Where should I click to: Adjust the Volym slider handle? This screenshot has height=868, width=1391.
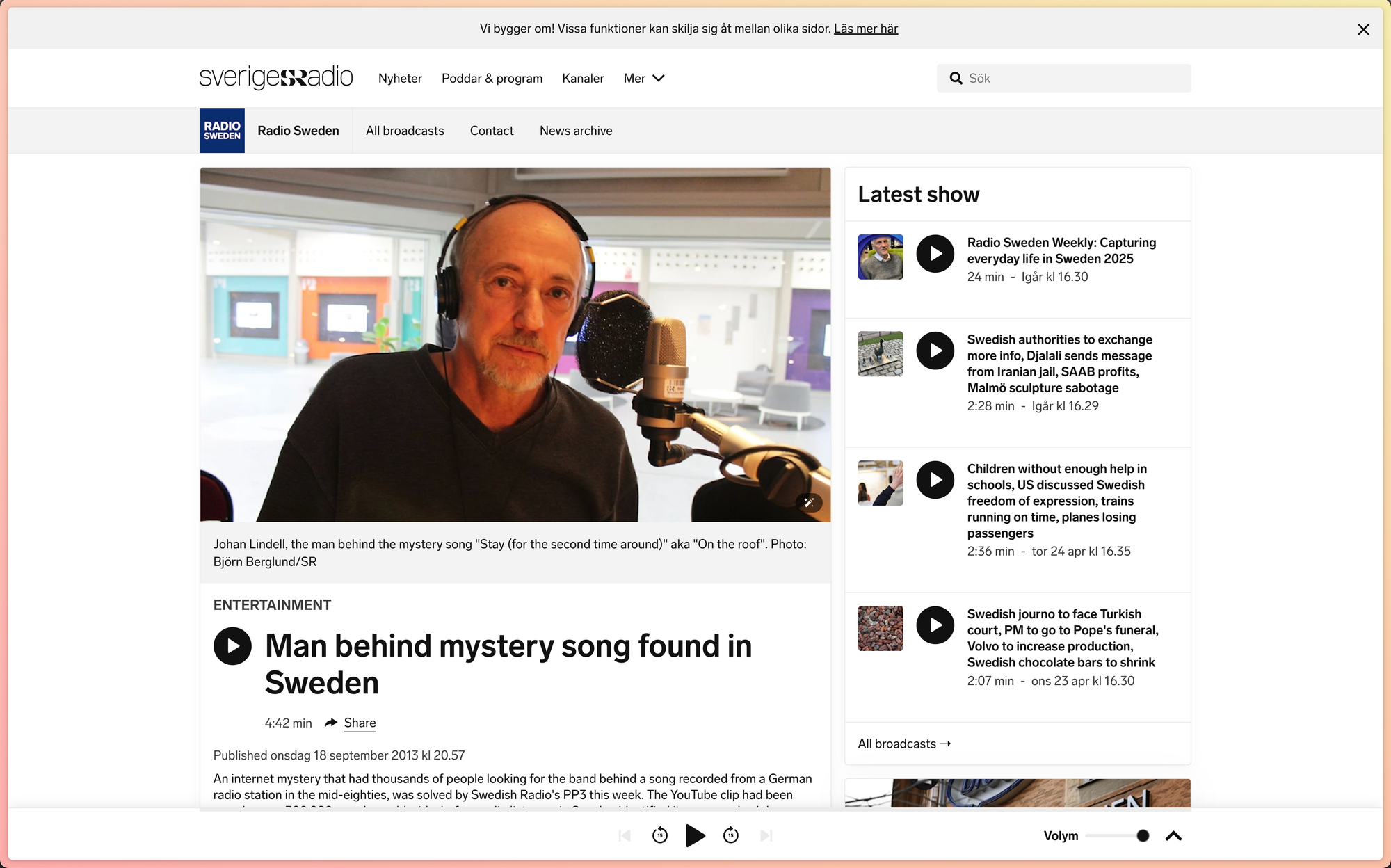(1143, 836)
